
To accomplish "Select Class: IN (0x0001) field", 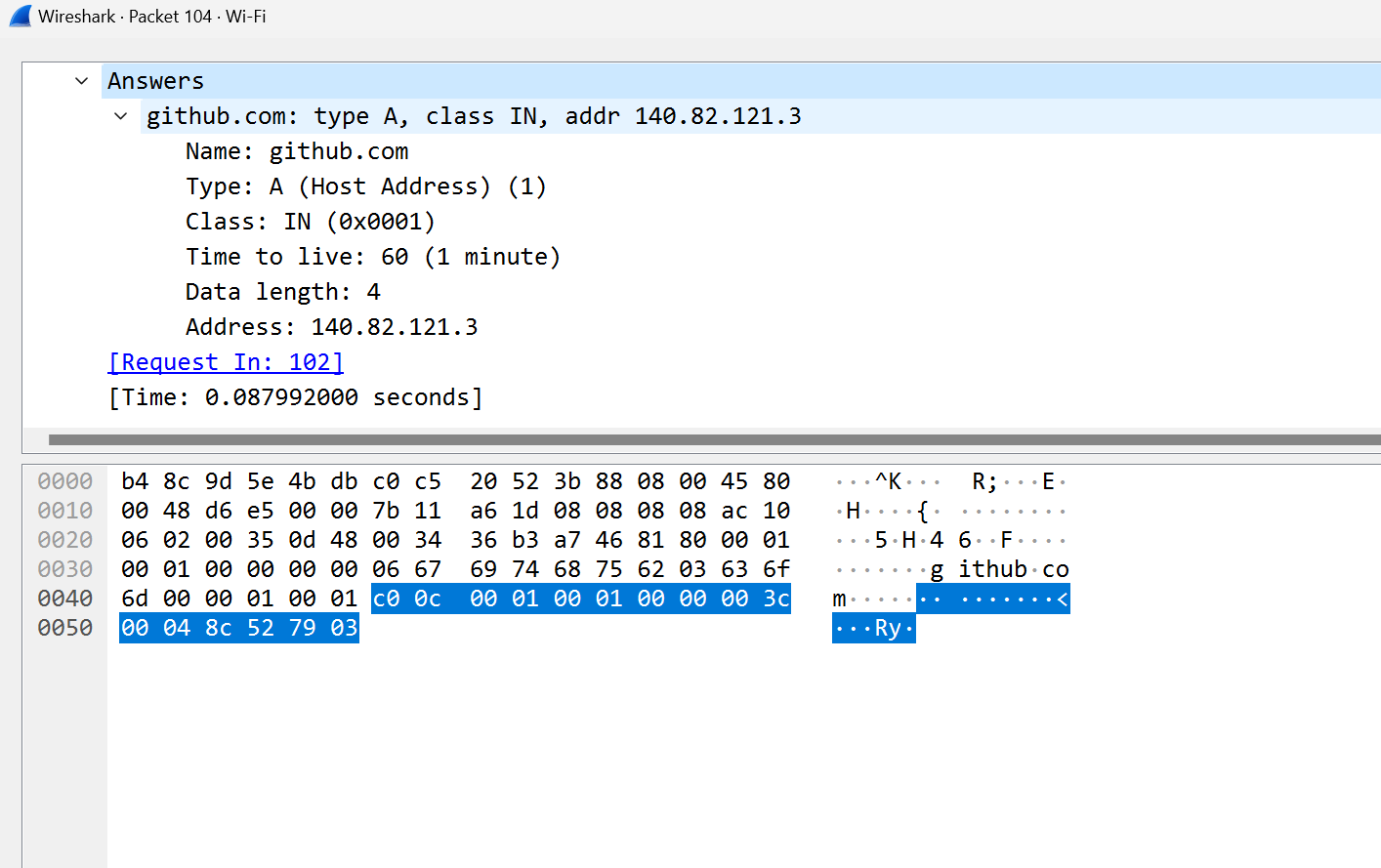I will tap(311, 222).
